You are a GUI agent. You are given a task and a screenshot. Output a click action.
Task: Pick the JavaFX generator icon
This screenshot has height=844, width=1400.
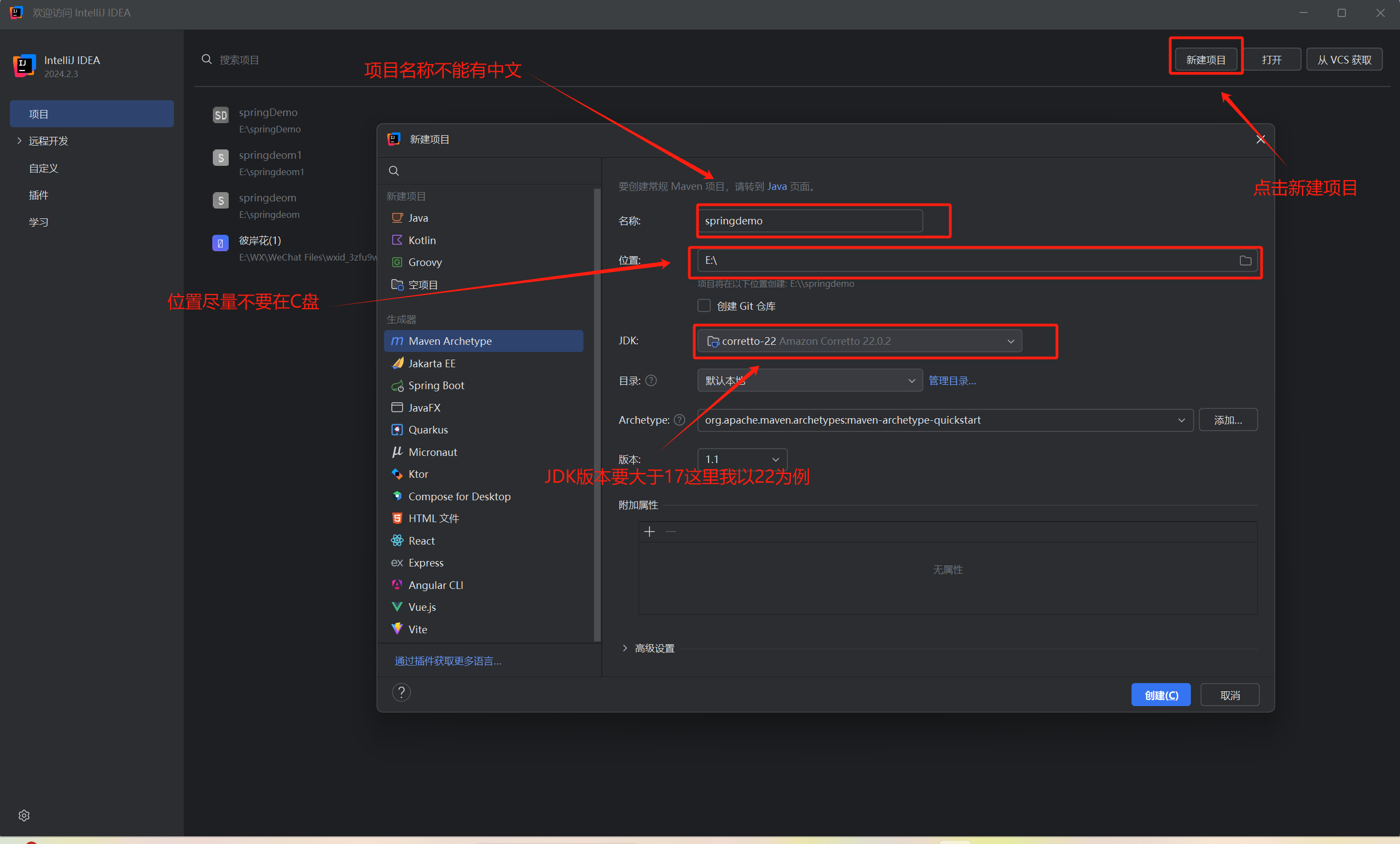[397, 408]
